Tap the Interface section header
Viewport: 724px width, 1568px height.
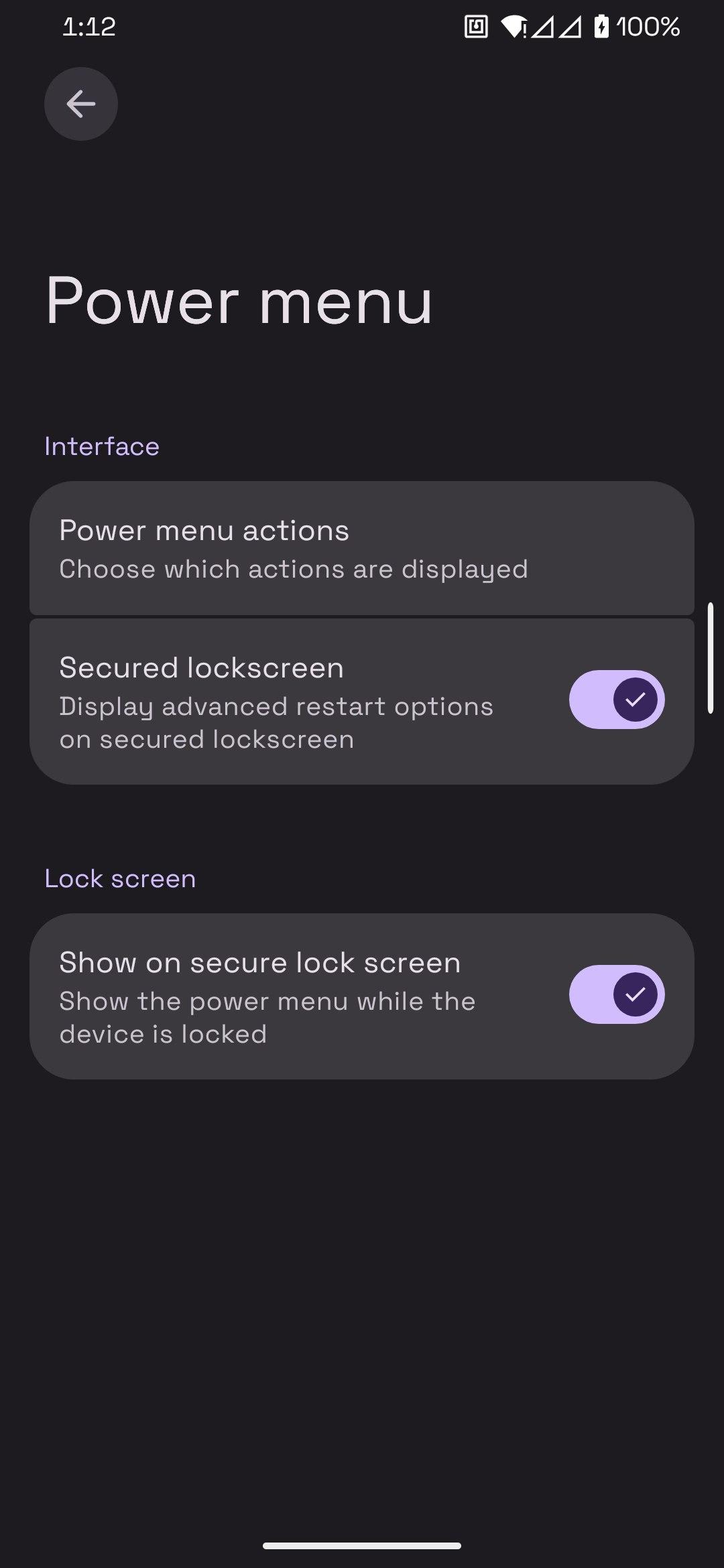[102, 446]
